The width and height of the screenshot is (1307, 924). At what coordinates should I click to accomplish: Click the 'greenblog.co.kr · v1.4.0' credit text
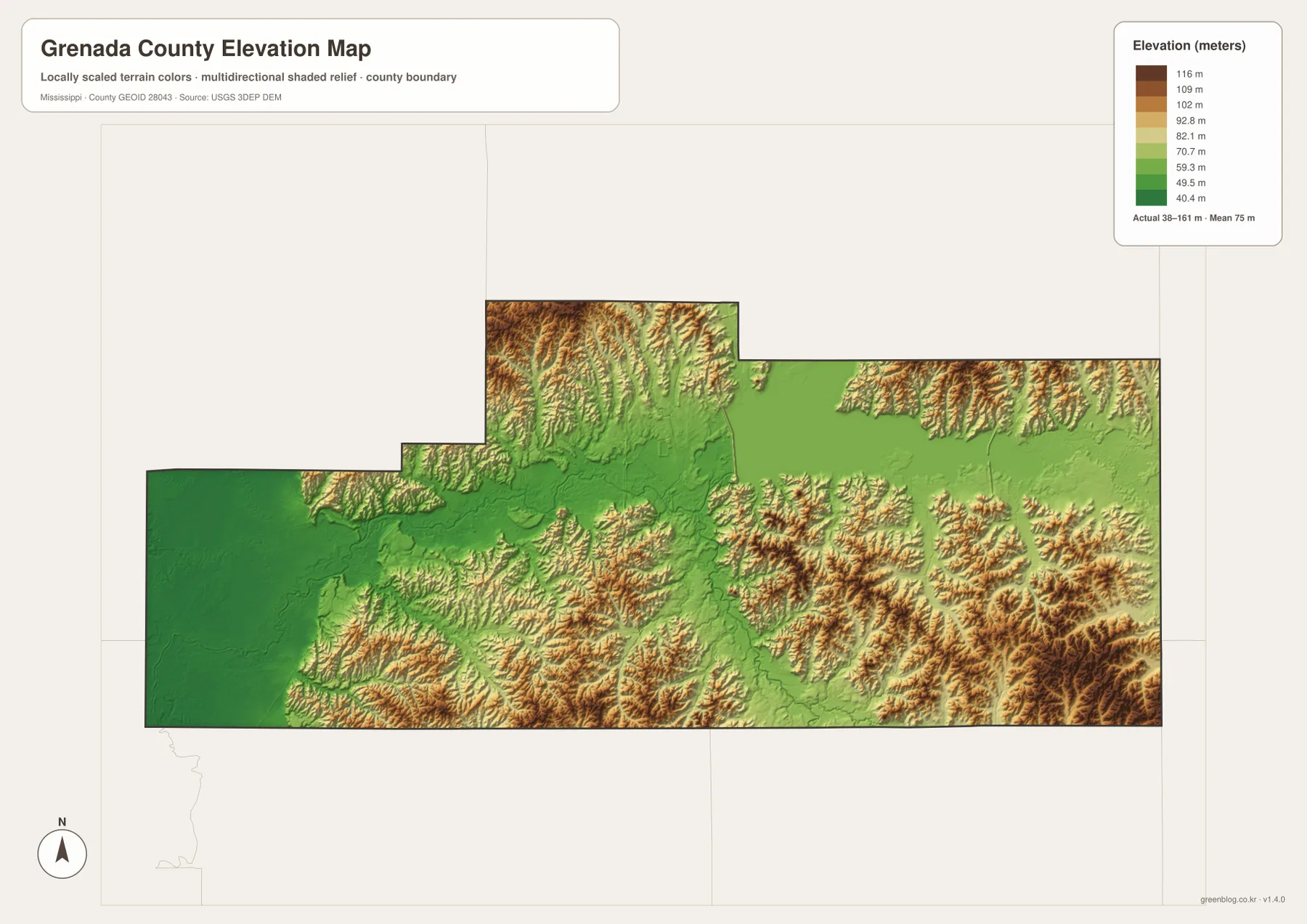coord(1242,899)
